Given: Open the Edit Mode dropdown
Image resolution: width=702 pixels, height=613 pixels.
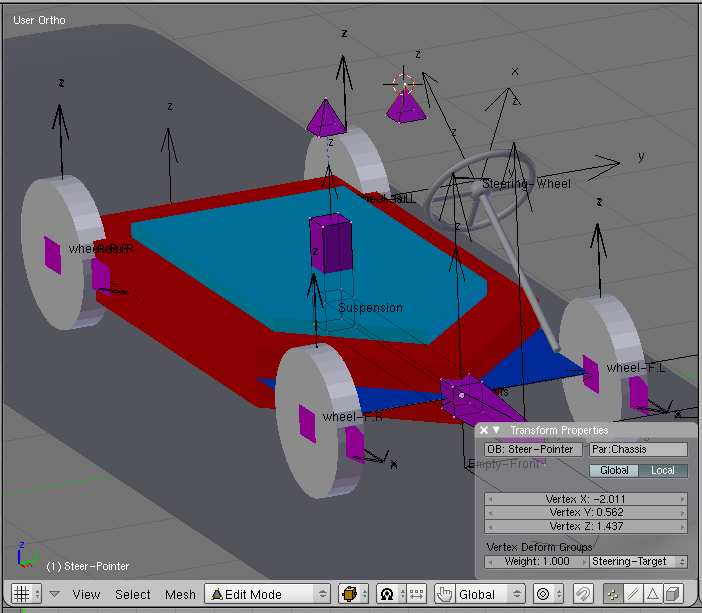Looking at the screenshot, I should coord(267,594).
